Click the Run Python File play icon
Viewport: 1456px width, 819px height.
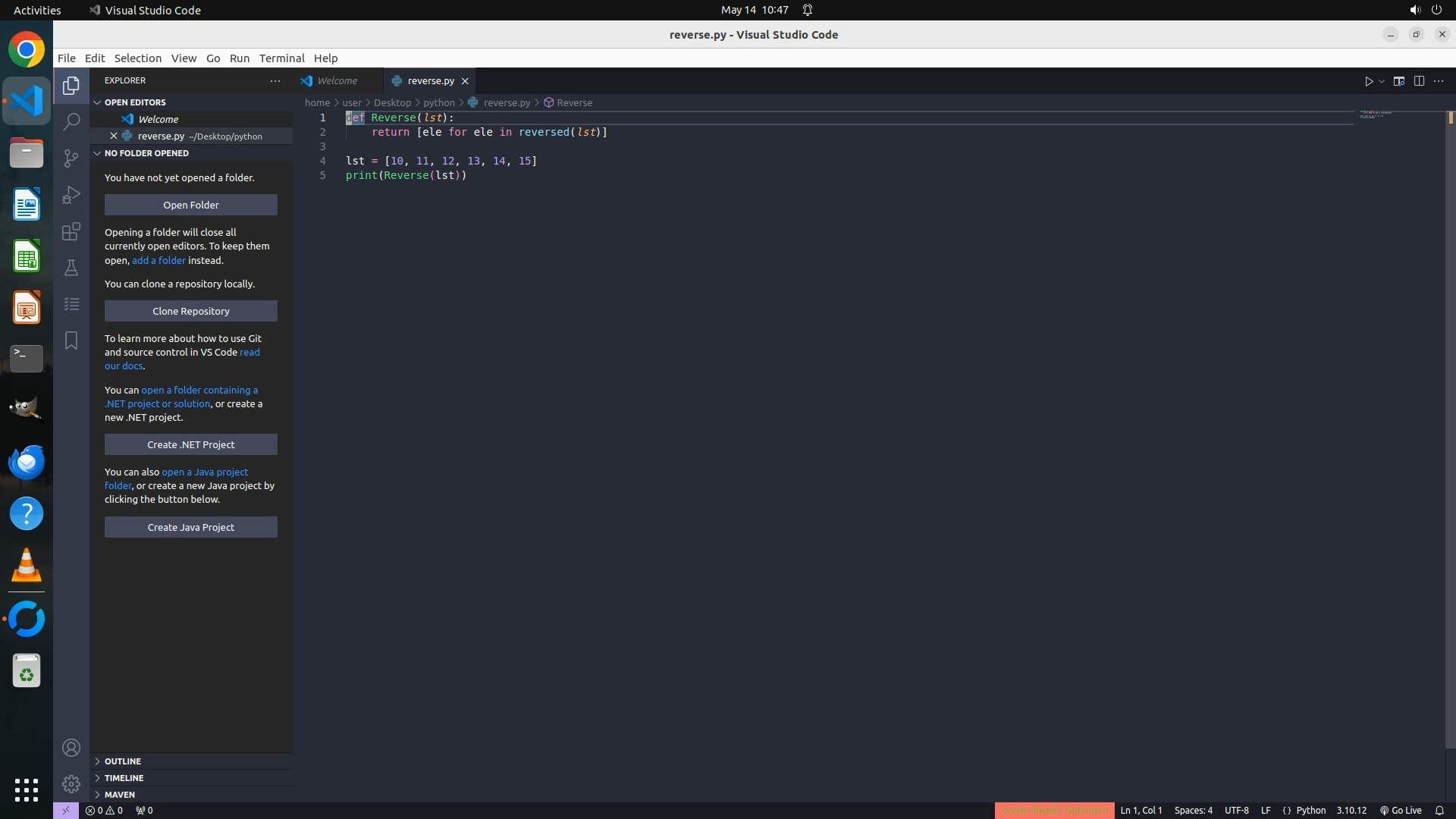click(x=1369, y=81)
